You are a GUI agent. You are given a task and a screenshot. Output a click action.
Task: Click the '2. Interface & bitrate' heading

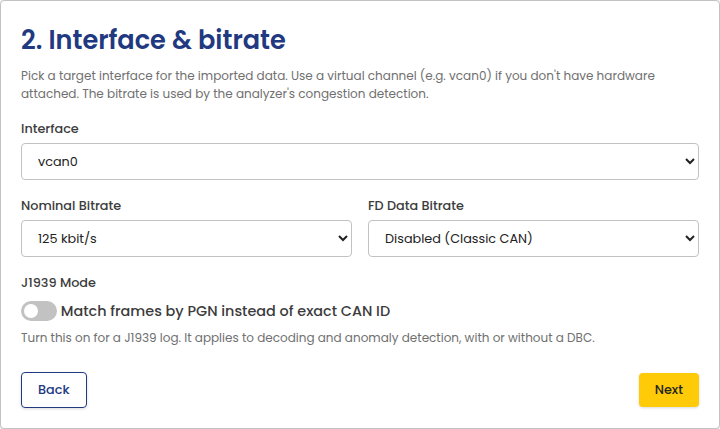pos(153,40)
